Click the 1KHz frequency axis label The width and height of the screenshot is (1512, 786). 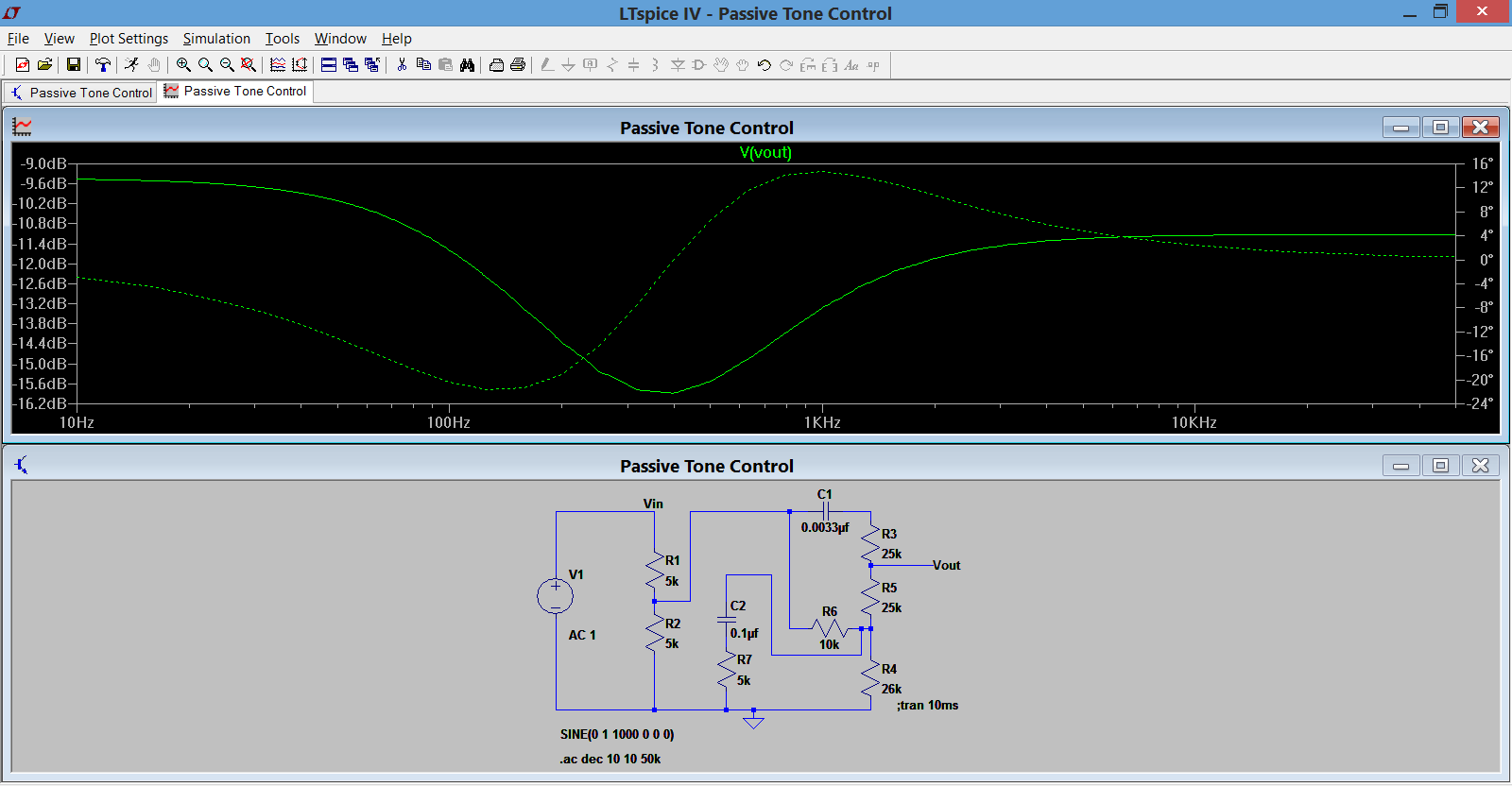(822, 422)
